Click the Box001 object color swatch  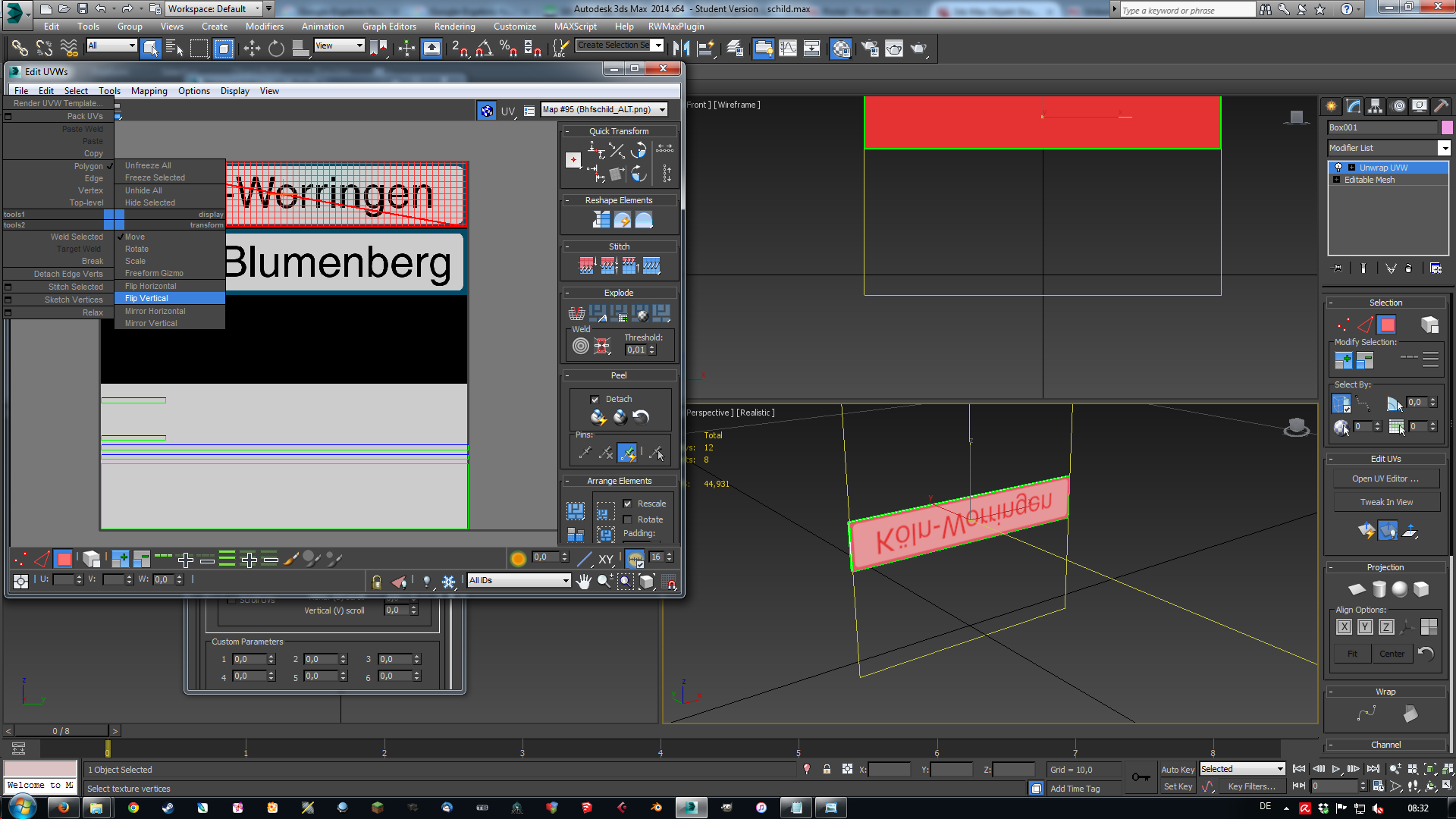1447,127
